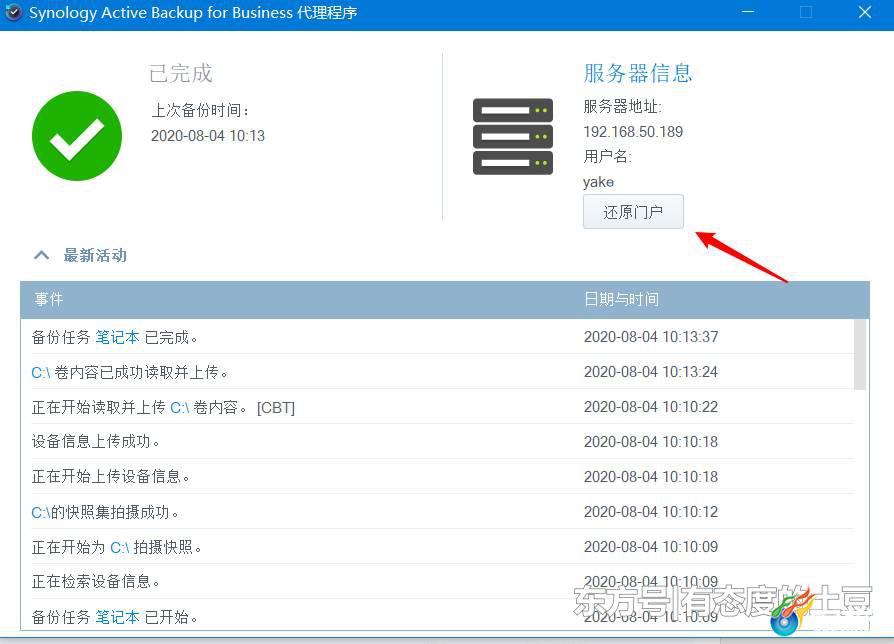Click timestamp 2020-08-04 10:10:12
The height and width of the screenshot is (644, 894).
pyautogui.click(x=651, y=512)
